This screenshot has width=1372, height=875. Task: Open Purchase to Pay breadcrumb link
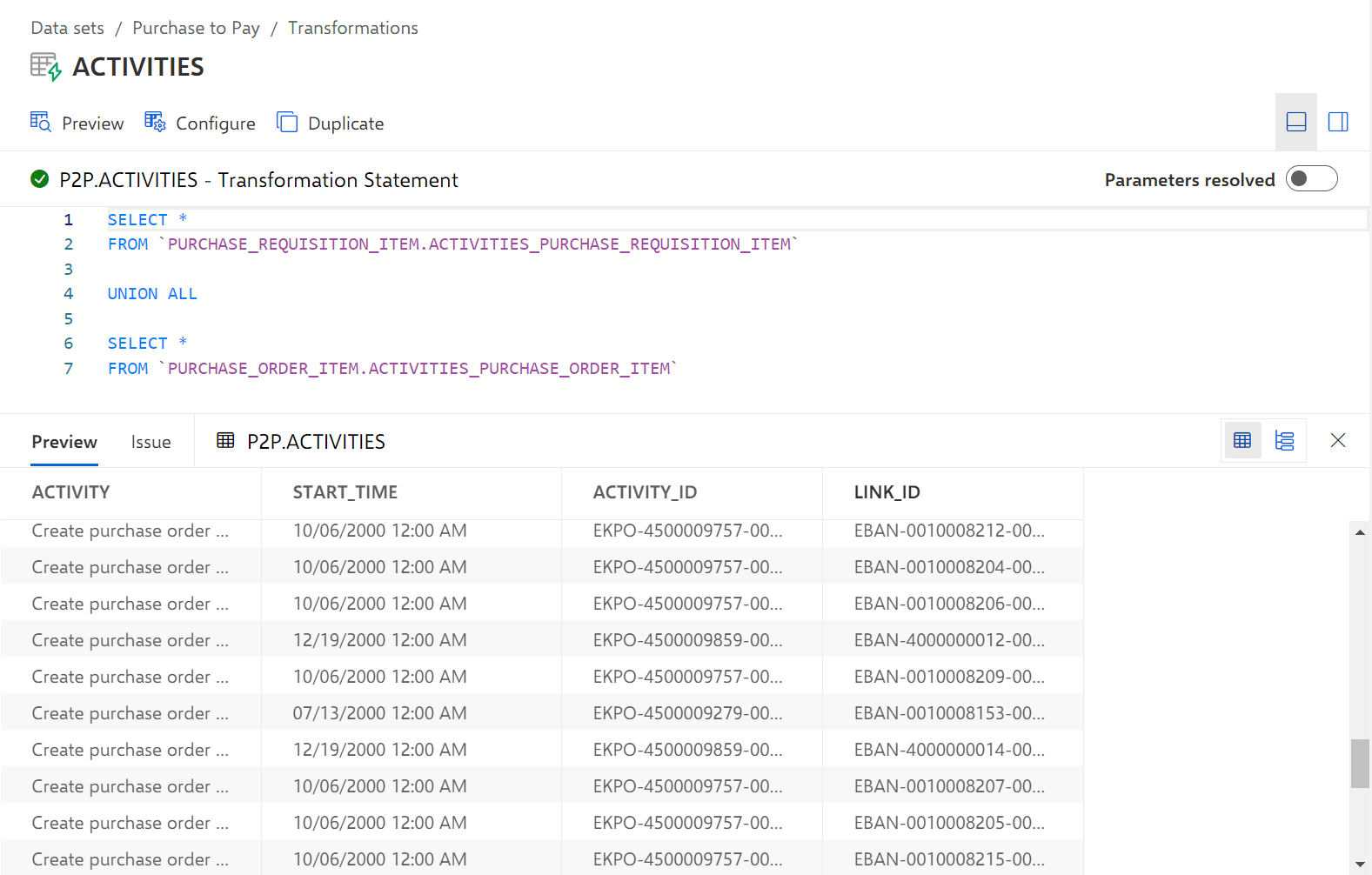pos(196,28)
